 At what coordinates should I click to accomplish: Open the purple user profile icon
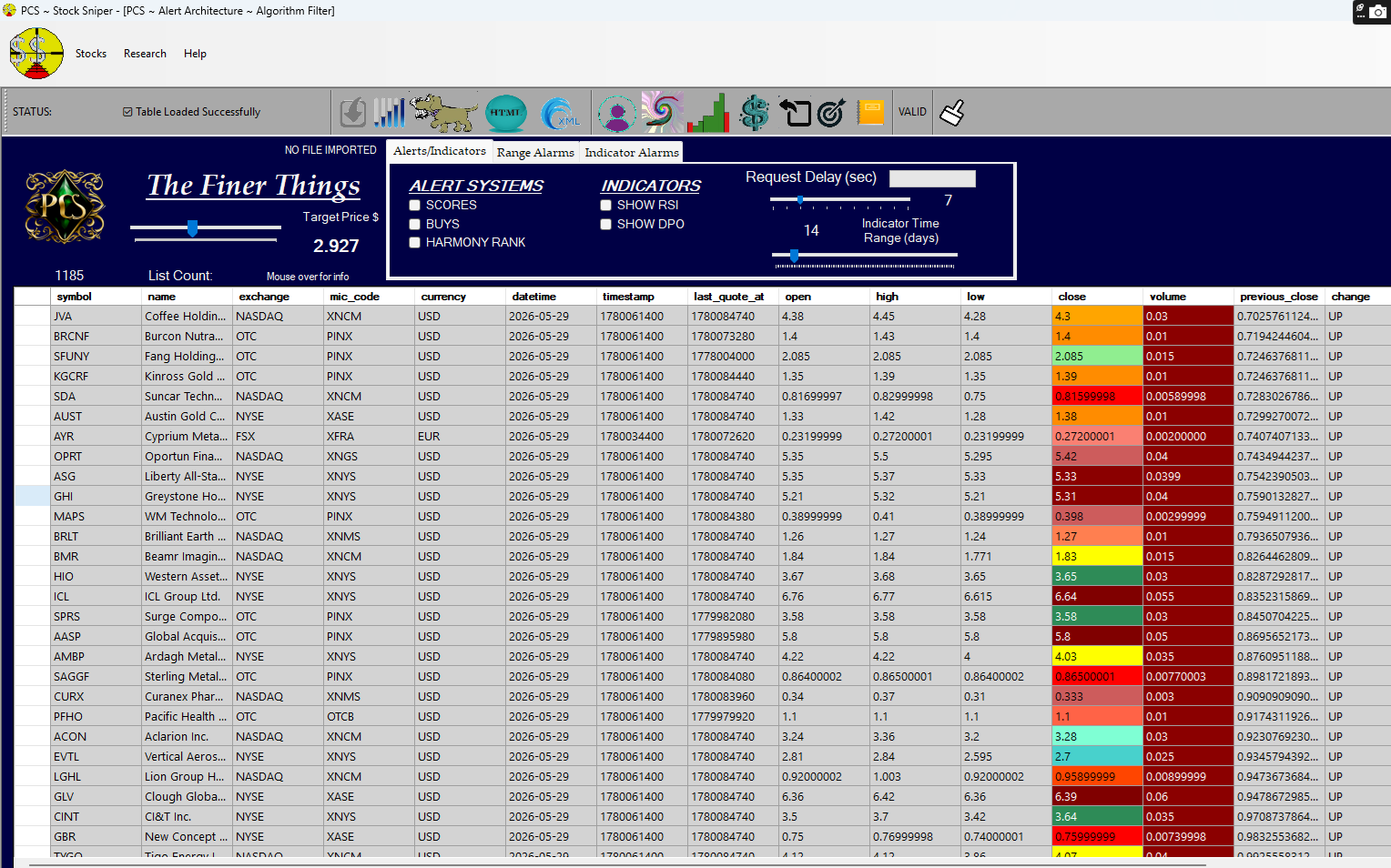pos(616,114)
